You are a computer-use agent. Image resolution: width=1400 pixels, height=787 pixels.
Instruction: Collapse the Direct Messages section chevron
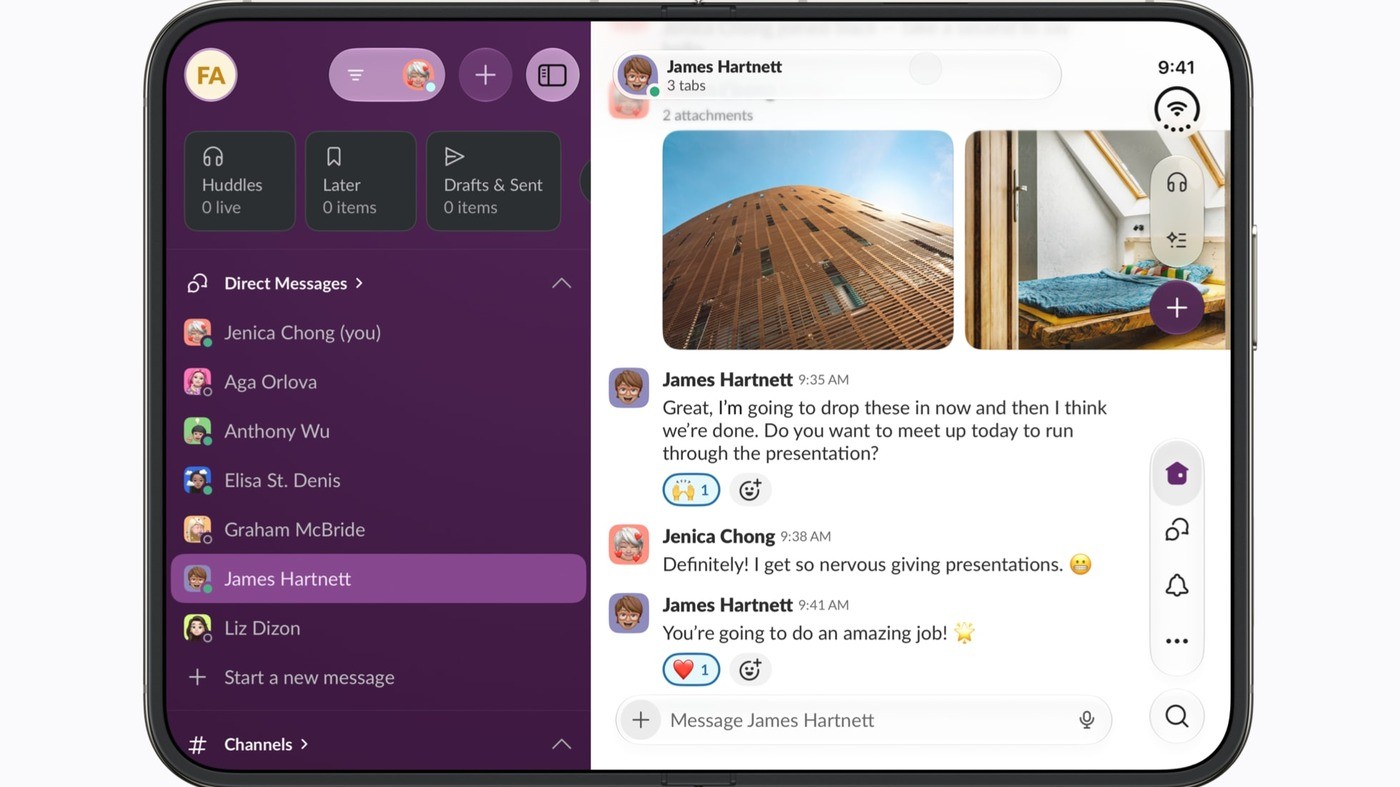coord(562,284)
